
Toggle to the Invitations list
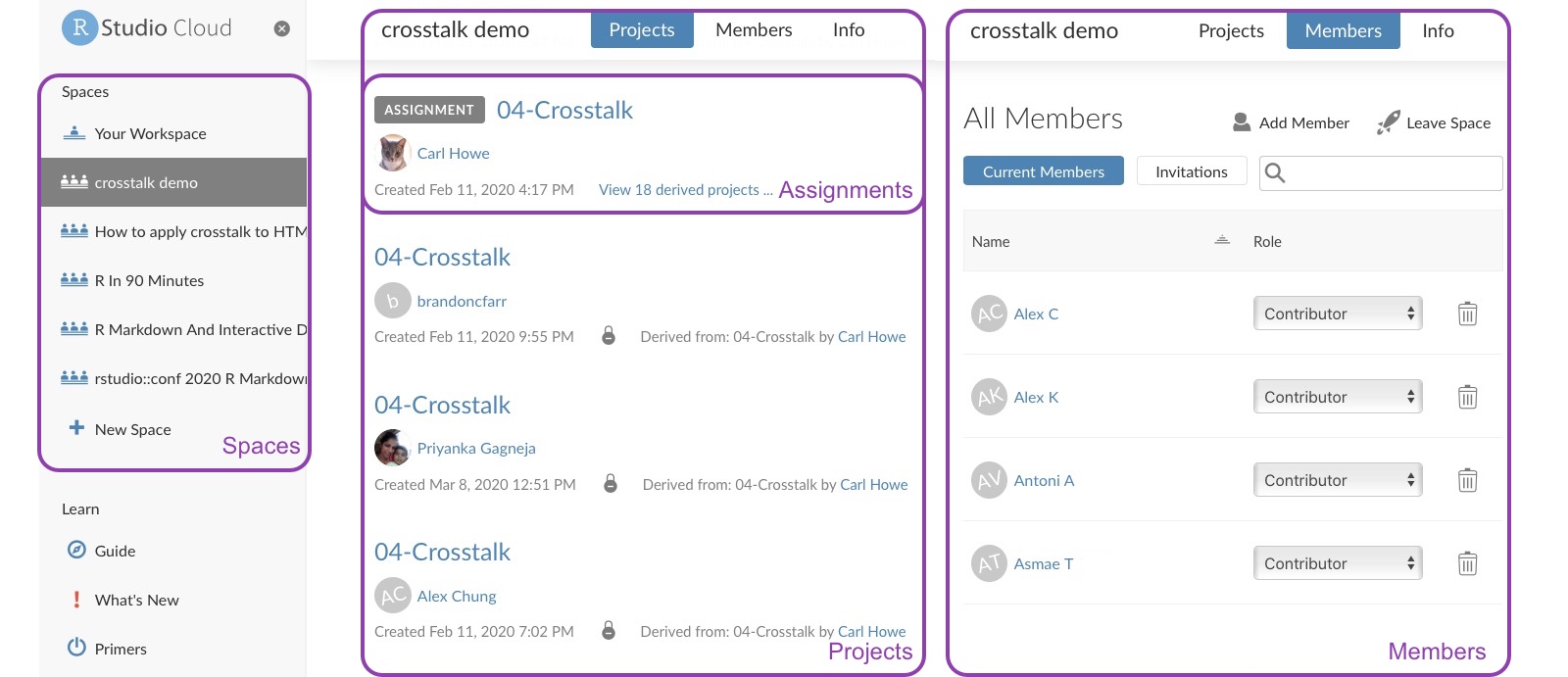(x=1191, y=171)
